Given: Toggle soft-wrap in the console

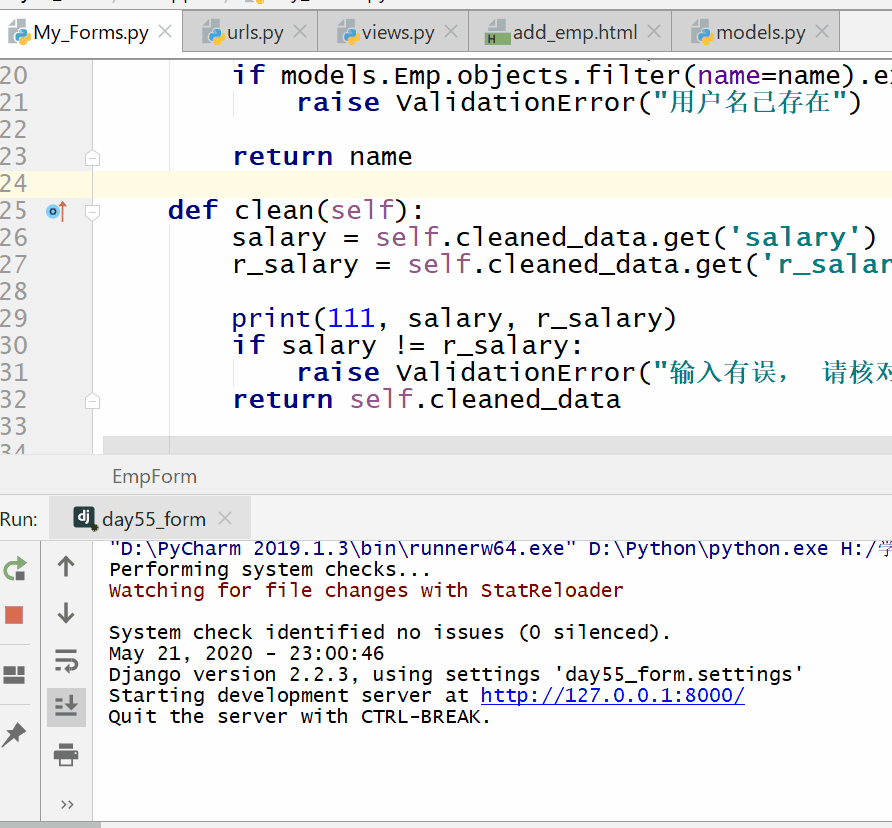Looking at the screenshot, I should pos(66,660).
